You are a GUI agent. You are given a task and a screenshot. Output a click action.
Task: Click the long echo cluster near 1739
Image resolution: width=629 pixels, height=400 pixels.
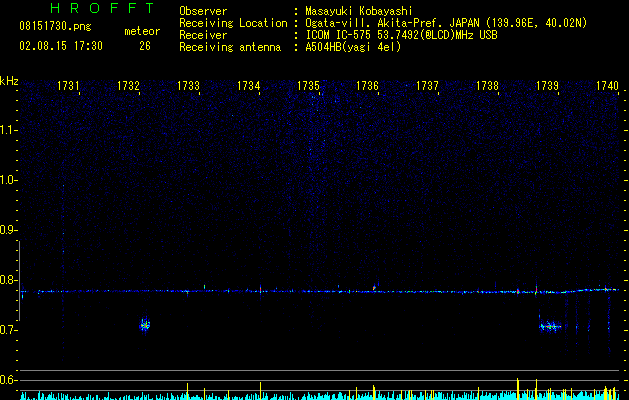(550, 326)
